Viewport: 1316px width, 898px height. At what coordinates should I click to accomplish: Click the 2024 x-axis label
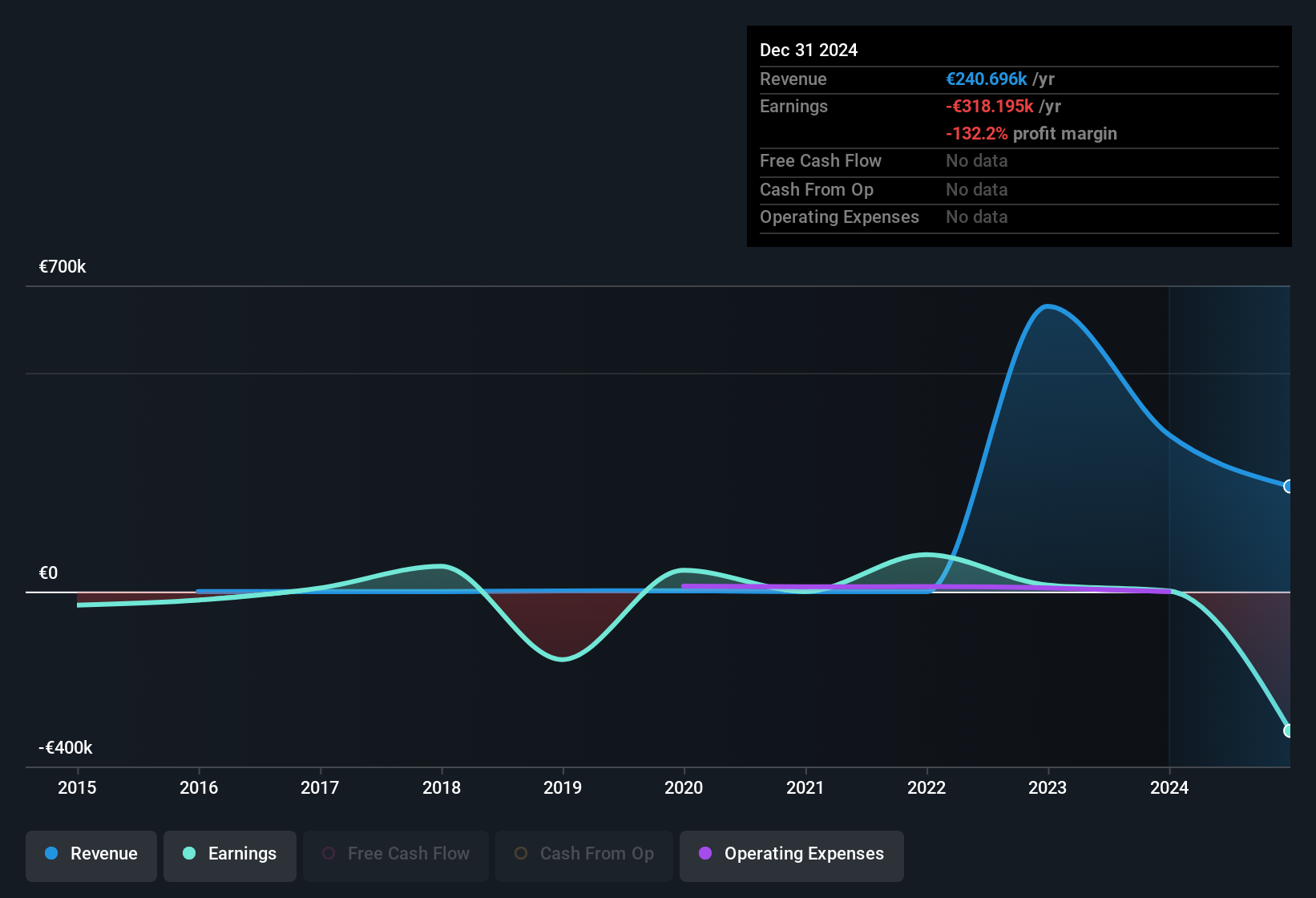click(1169, 787)
